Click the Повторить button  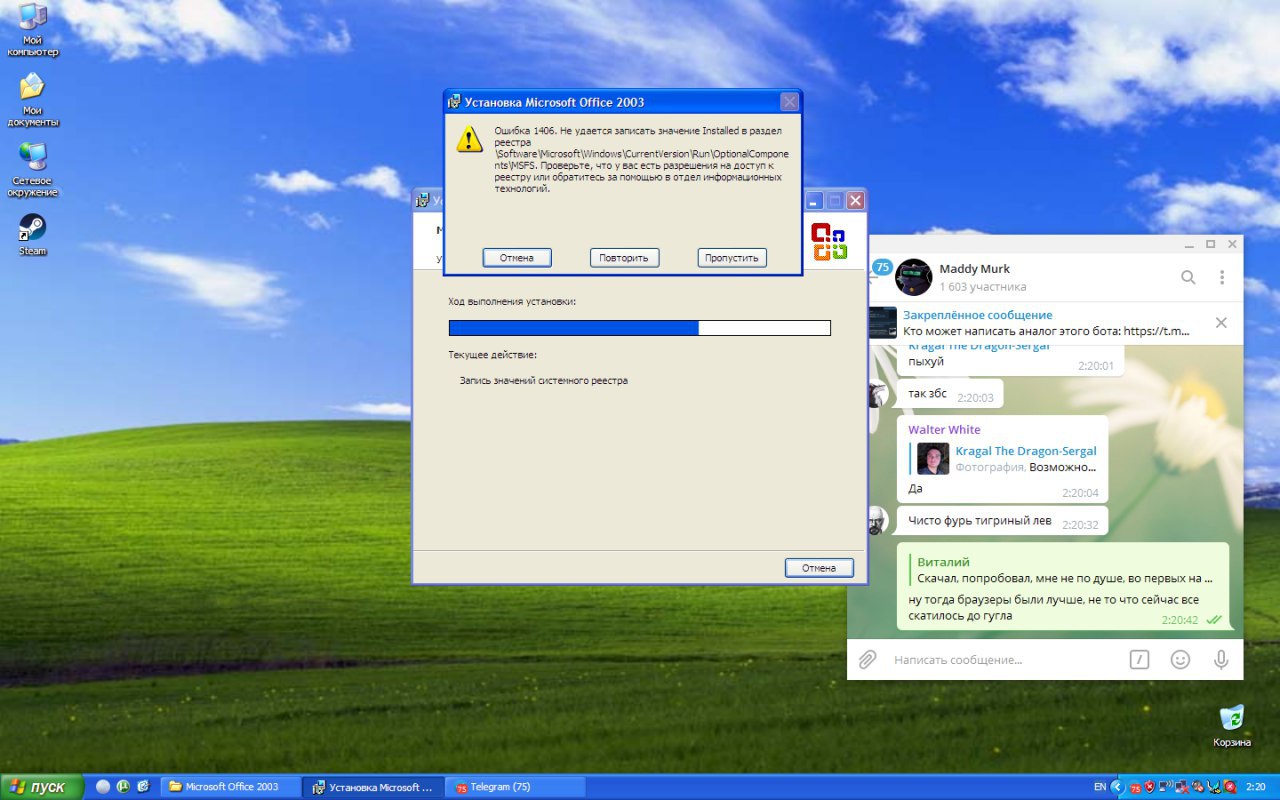pos(624,258)
